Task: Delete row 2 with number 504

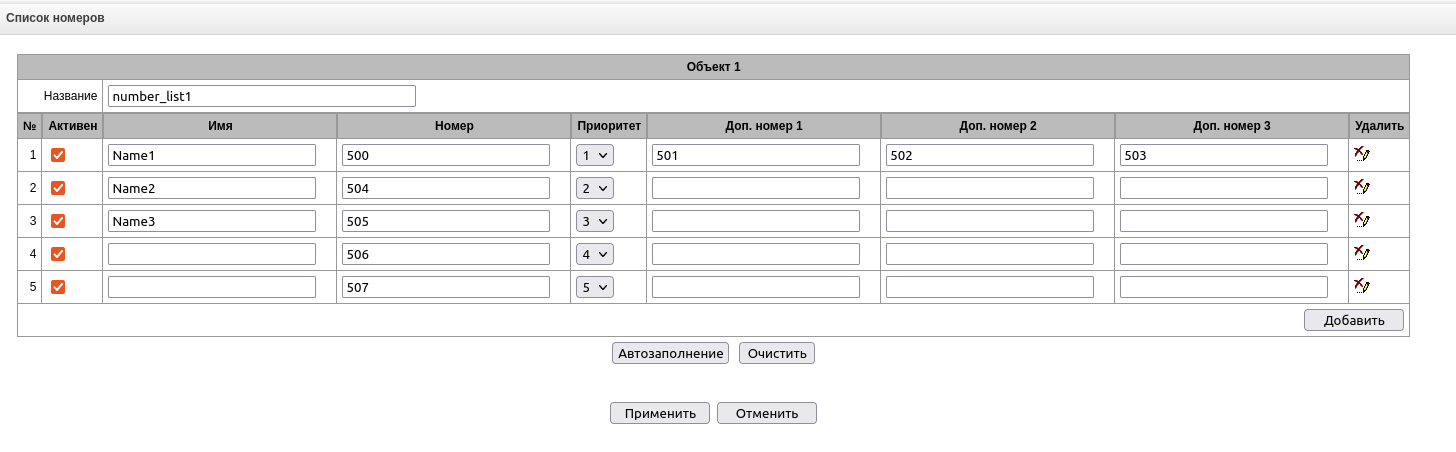Action: [x=1361, y=187]
